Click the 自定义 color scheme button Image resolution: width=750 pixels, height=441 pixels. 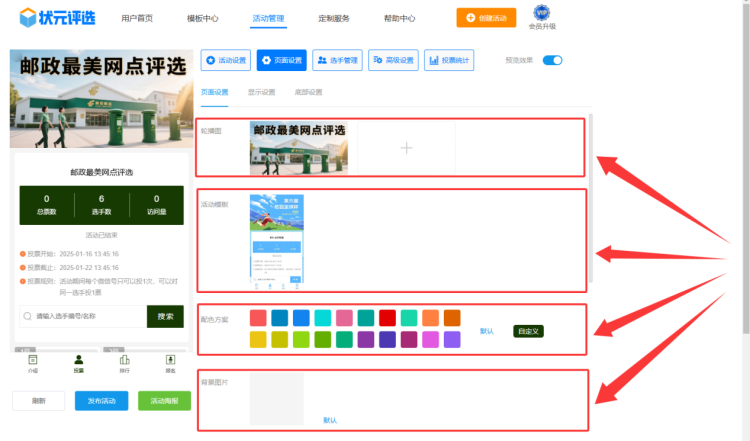[x=528, y=331]
